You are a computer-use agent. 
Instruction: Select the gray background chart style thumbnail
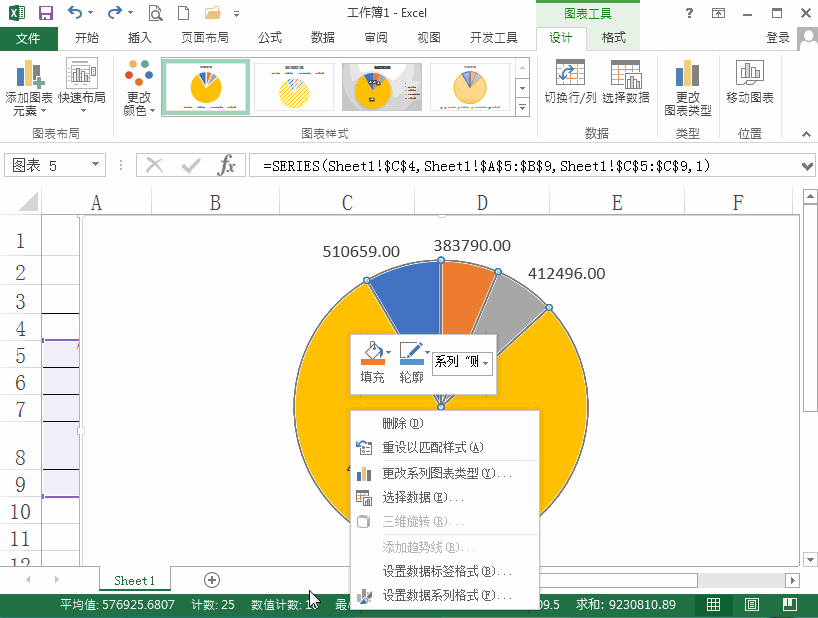tap(382, 87)
